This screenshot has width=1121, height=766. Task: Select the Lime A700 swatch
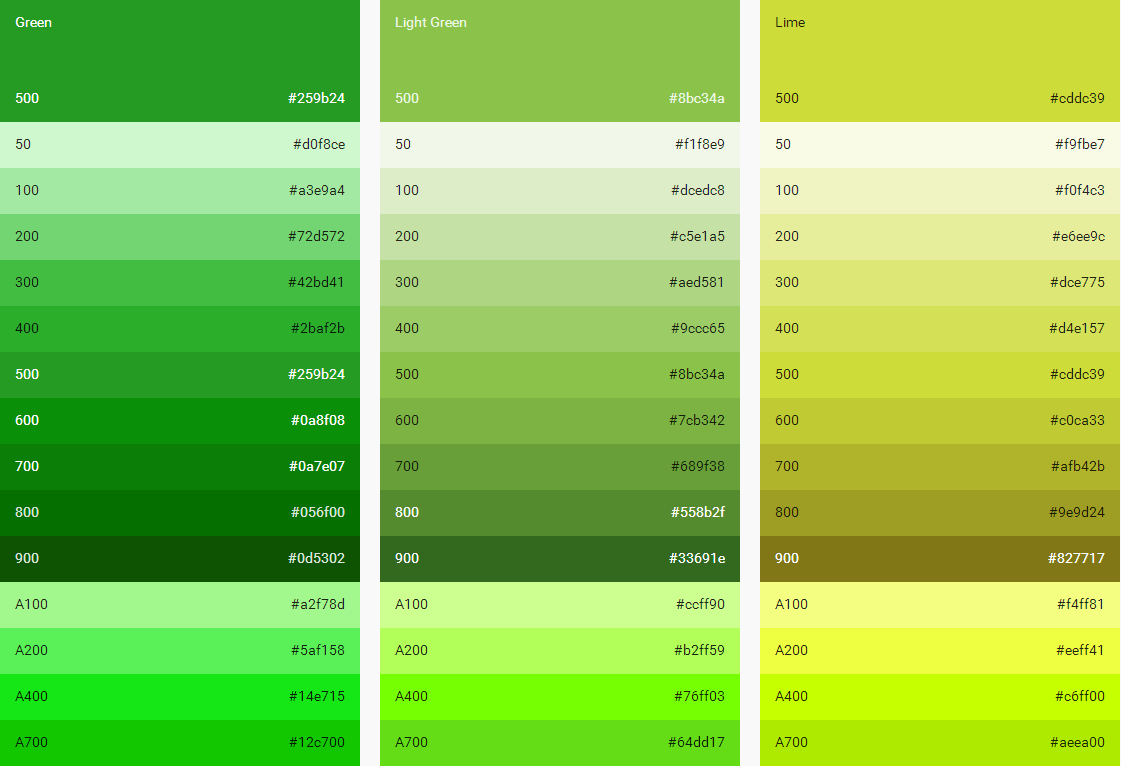coord(940,742)
